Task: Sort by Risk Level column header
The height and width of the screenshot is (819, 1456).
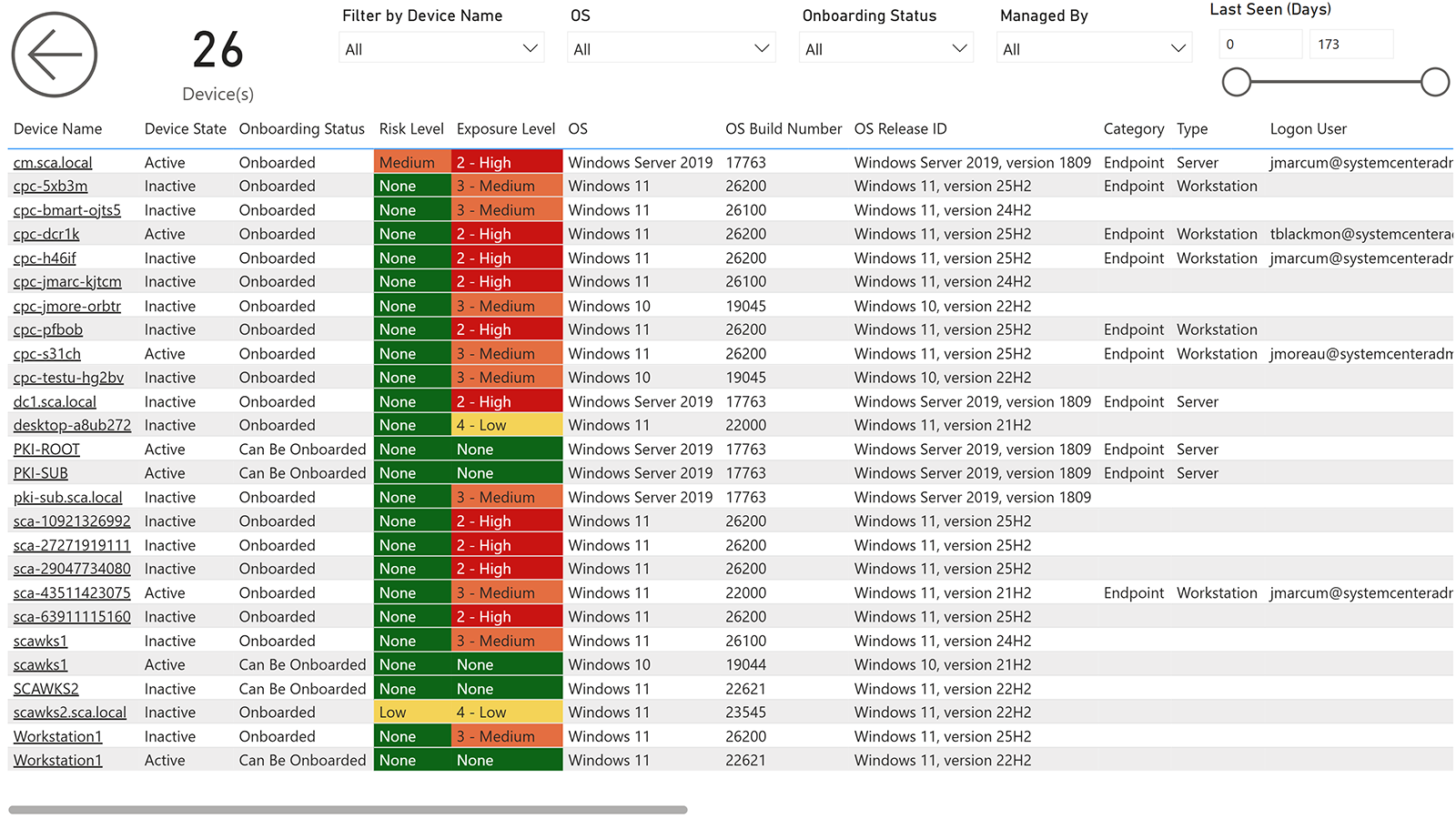Action: coord(411,129)
